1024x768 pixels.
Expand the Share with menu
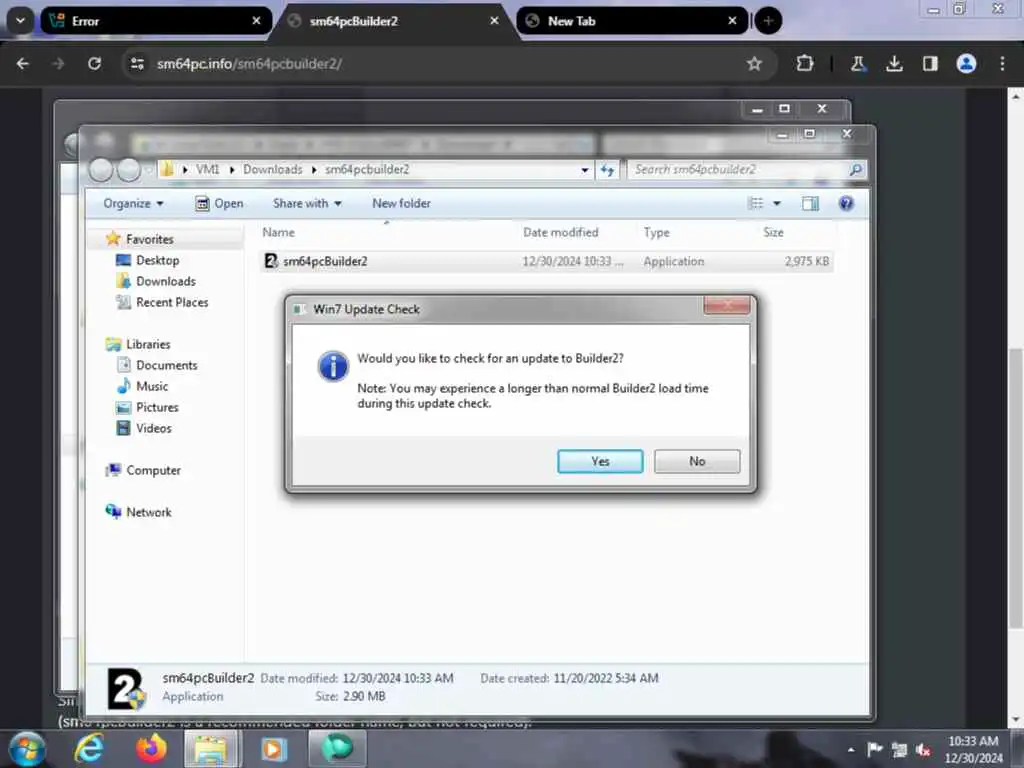tap(307, 204)
